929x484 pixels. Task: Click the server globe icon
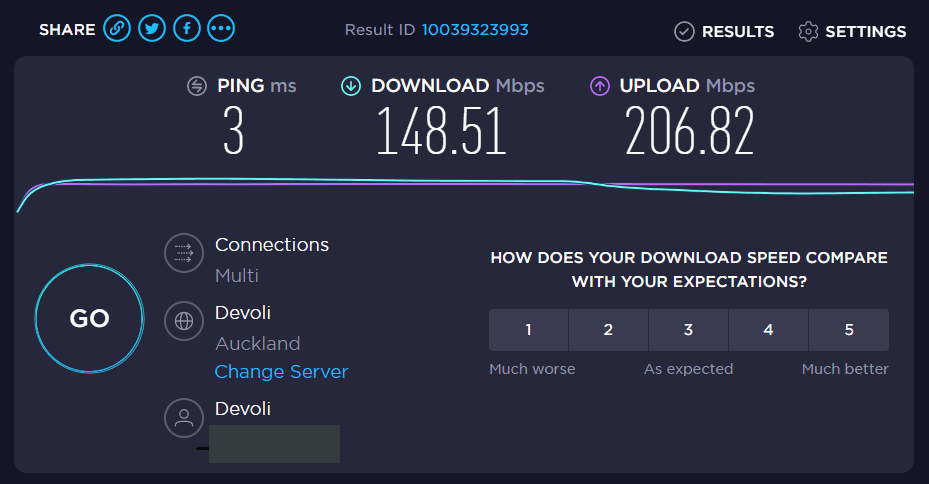(184, 321)
